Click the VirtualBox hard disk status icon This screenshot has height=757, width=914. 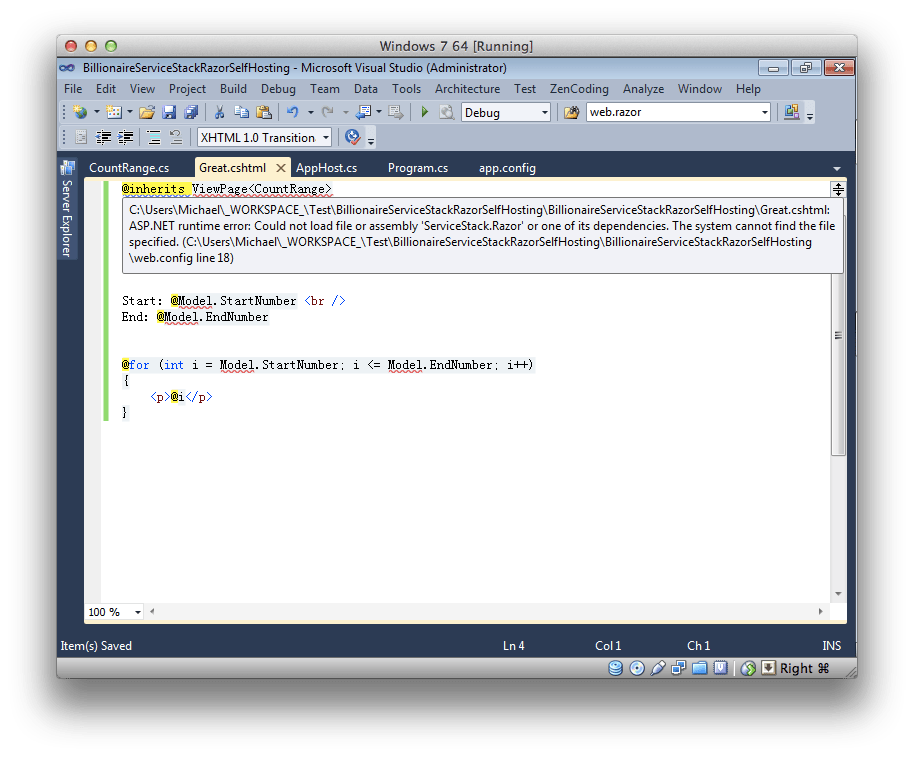pyautogui.click(x=616, y=668)
